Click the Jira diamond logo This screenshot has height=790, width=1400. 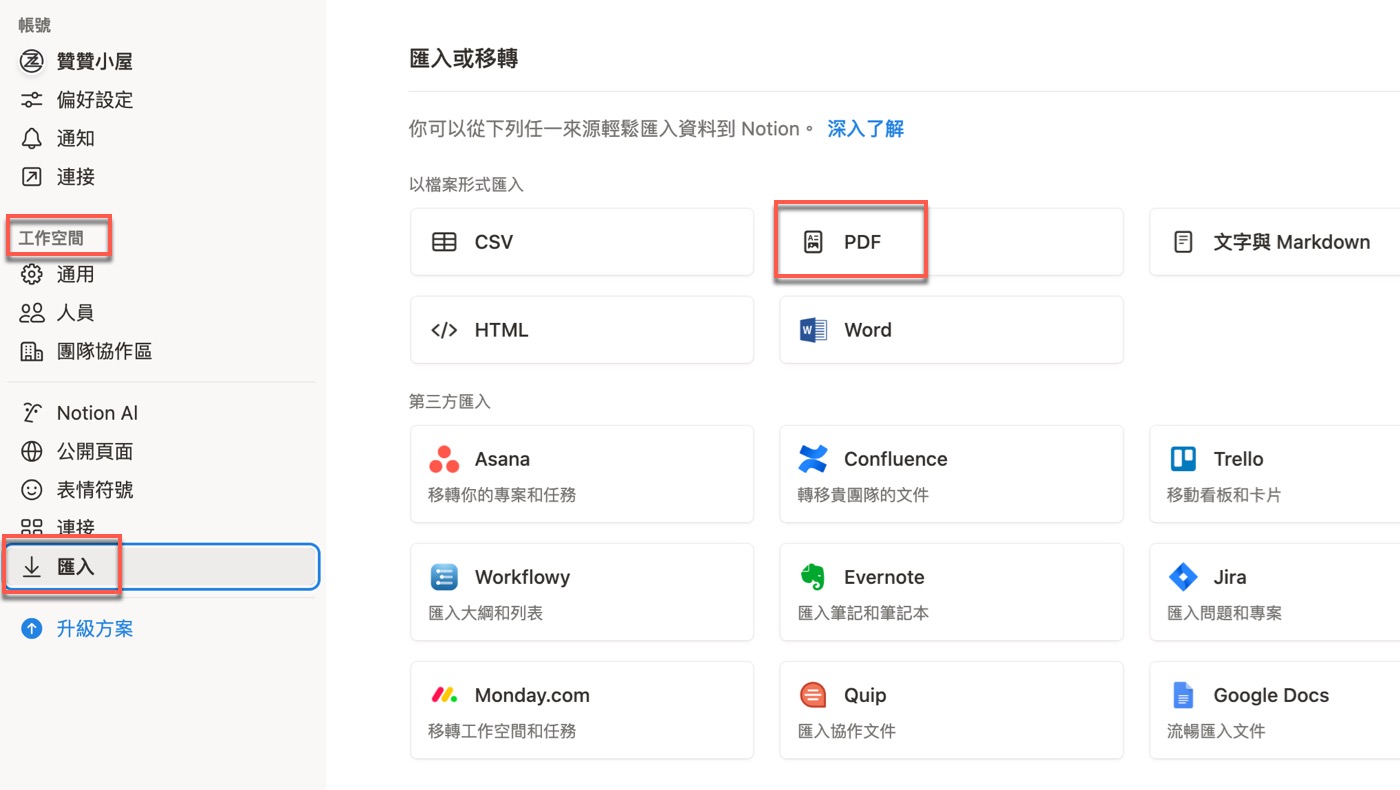pos(1183,577)
